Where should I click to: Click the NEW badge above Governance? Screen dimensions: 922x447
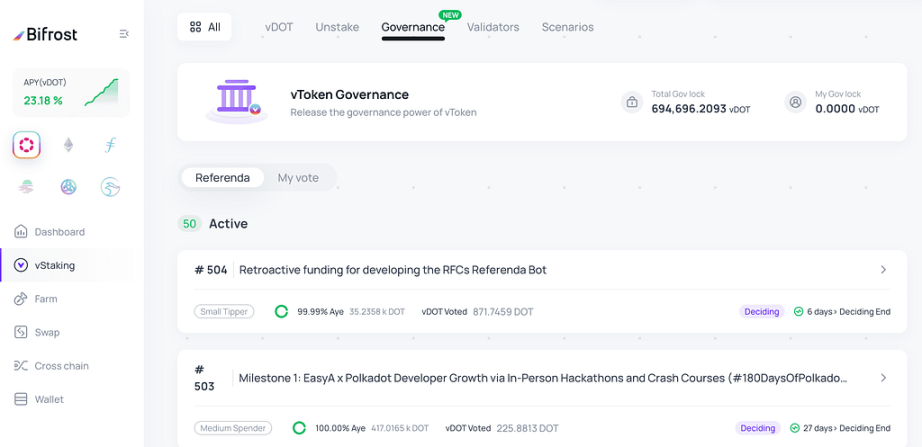click(x=450, y=14)
